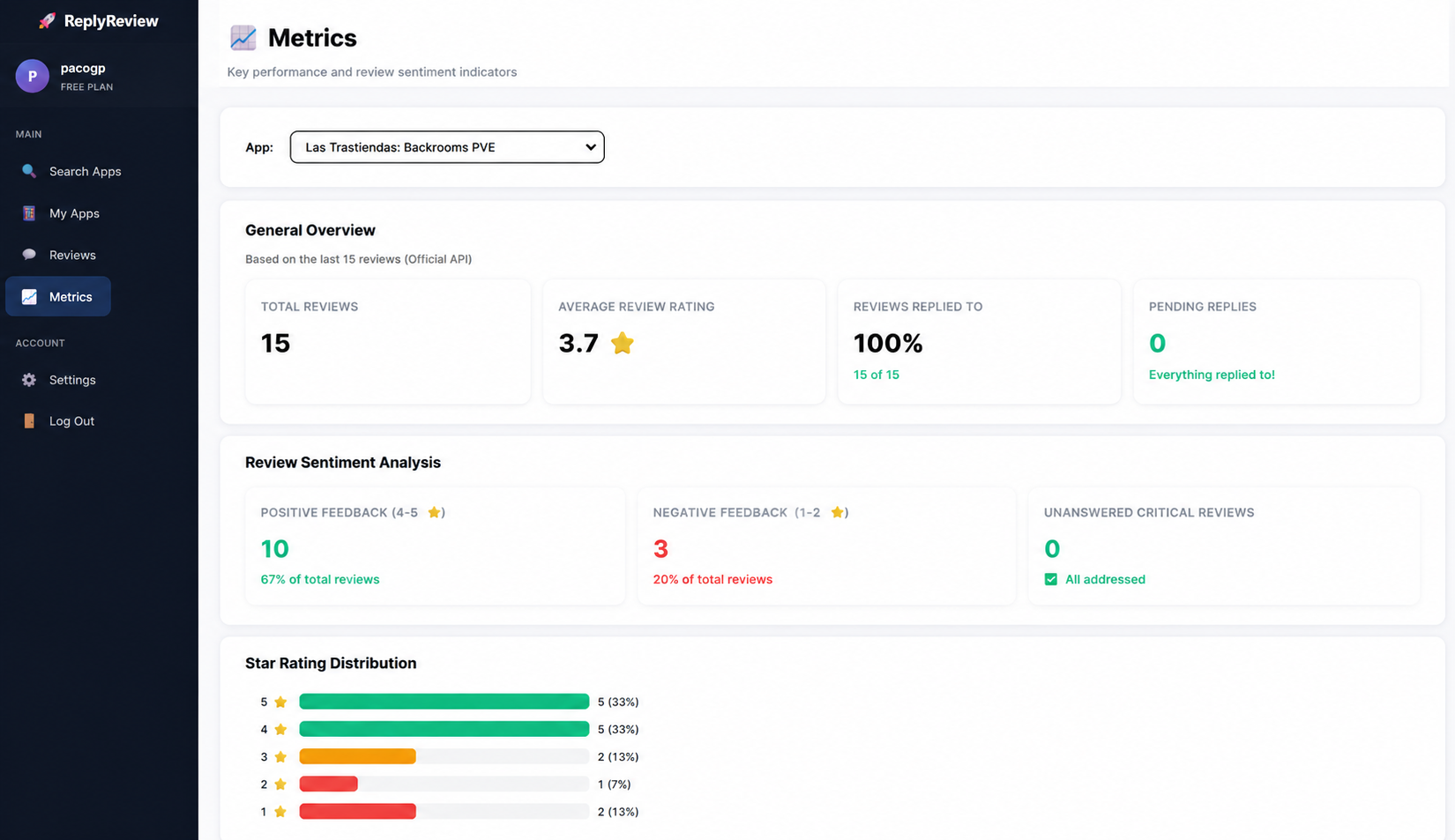Image resolution: width=1455 pixels, height=840 pixels.
Task: Open the Metrics menu item in sidebar
Action: point(58,297)
